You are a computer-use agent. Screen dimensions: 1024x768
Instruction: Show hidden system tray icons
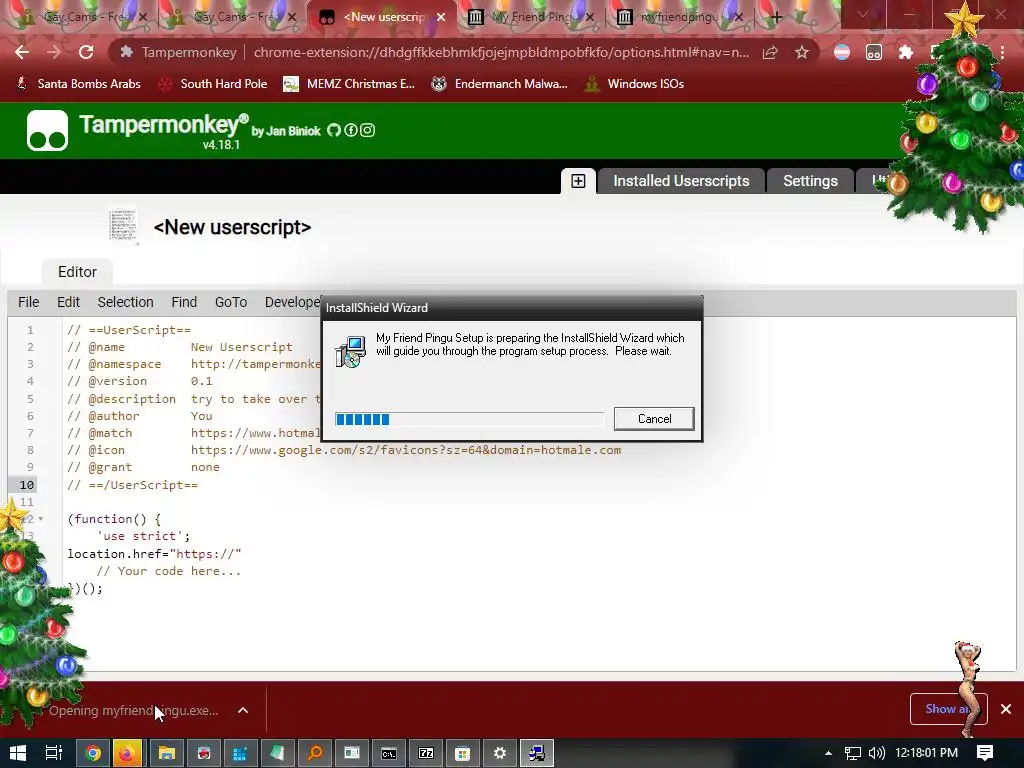[828, 753]
